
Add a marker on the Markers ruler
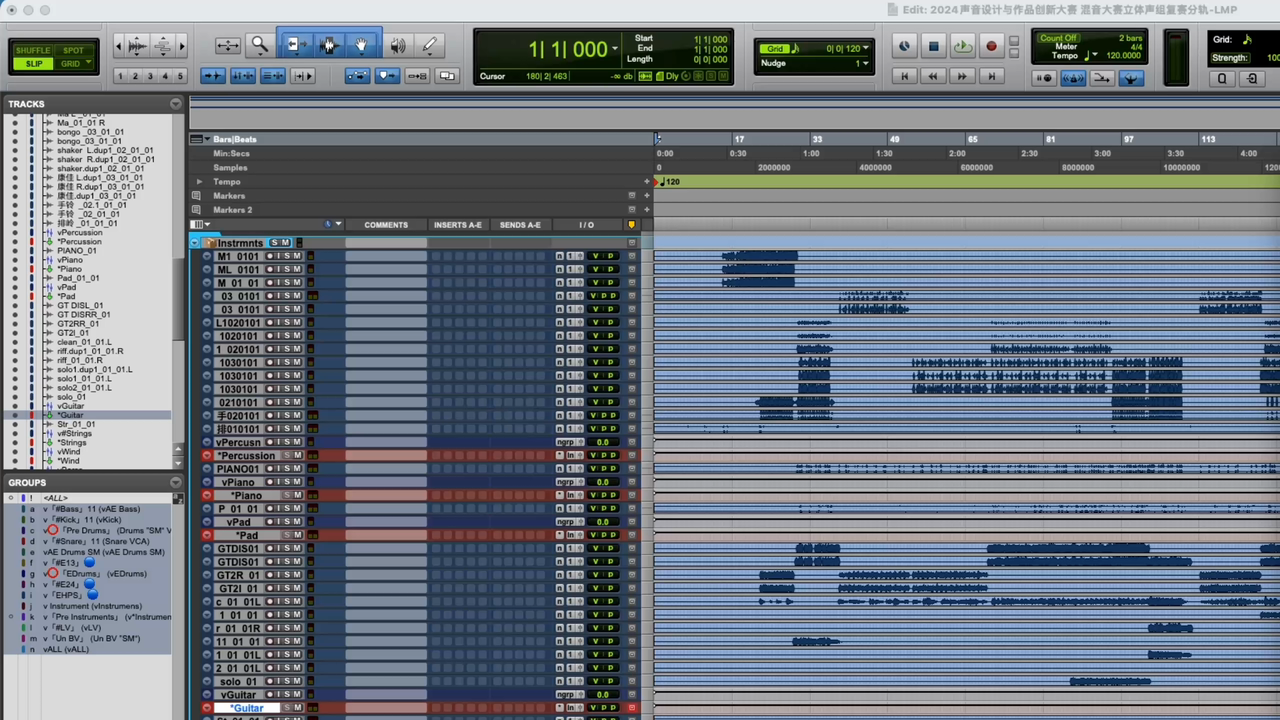tap(647, 196)
